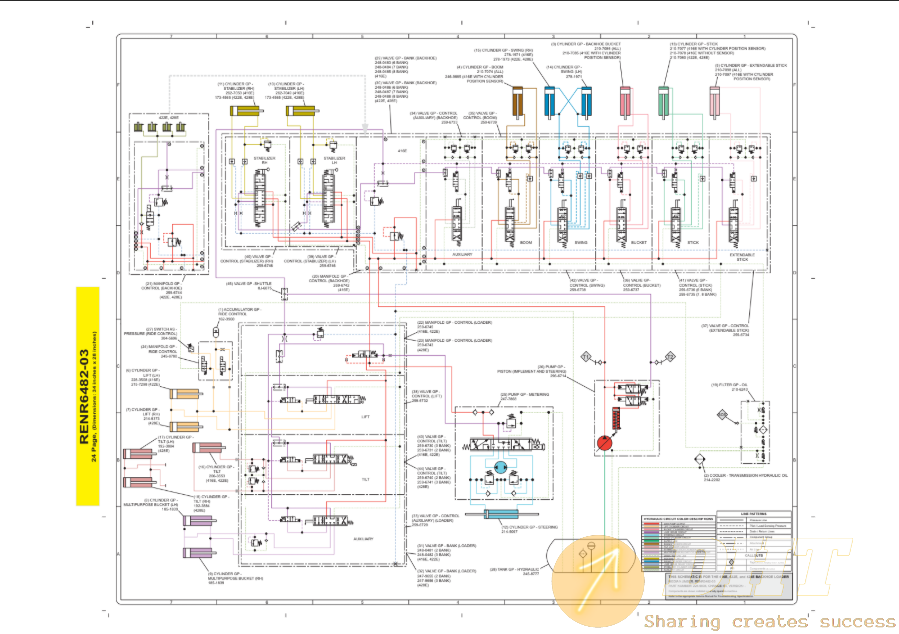This screenshot has width=899, height=634.
Task: Click the Pump GP - Metering callout
Action: click(525, 397)
